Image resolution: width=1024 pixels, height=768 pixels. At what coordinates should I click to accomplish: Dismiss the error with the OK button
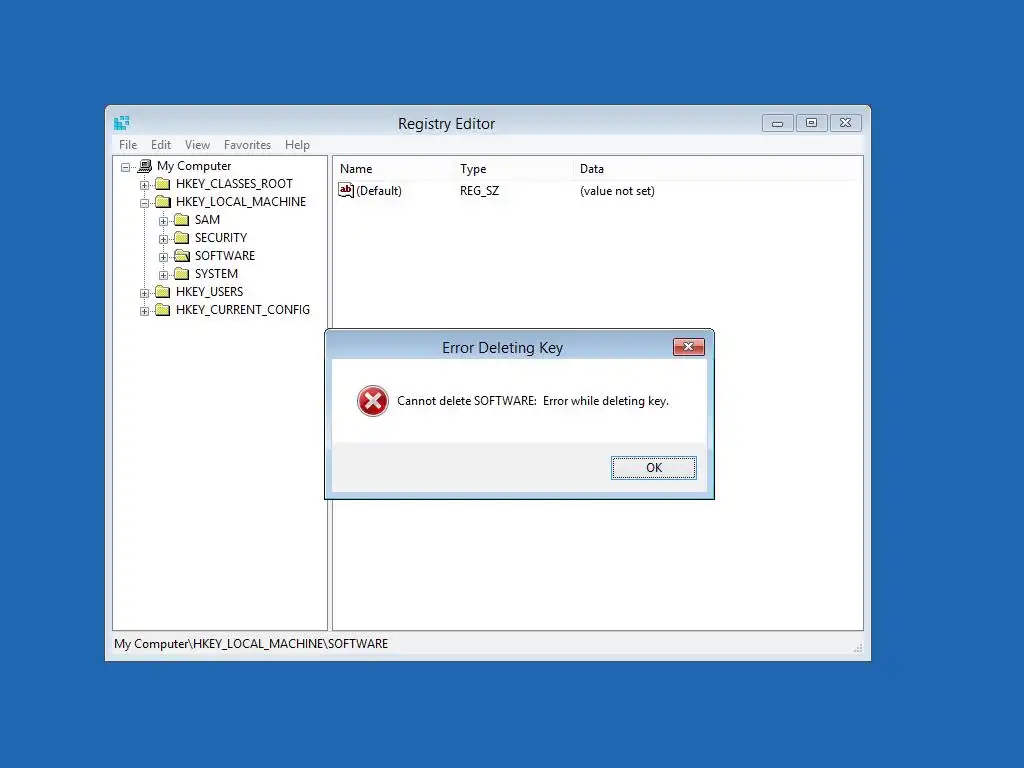coord(654,468)
